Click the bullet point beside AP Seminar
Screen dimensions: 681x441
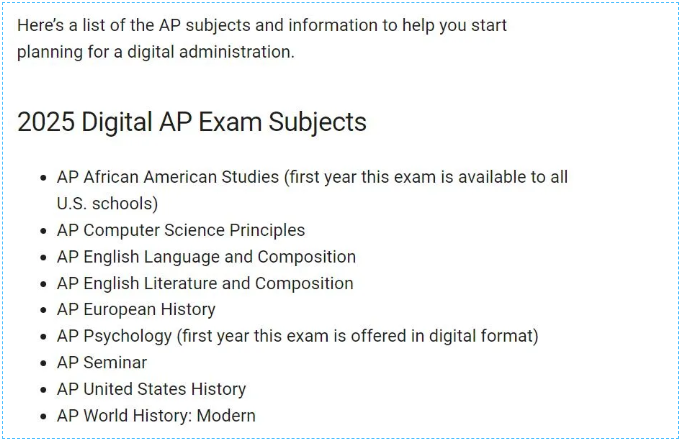(x=43, y=363)
